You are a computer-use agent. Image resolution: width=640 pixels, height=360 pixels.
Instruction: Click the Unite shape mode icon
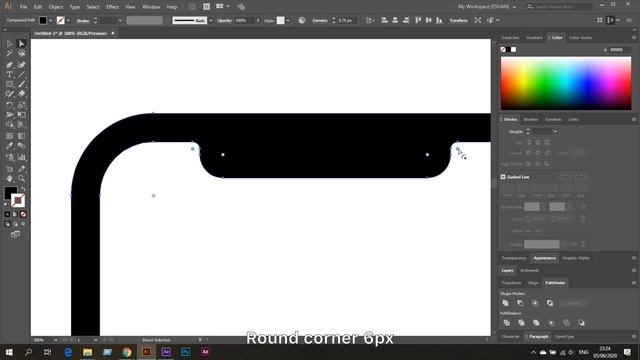[x=506, y=303]
